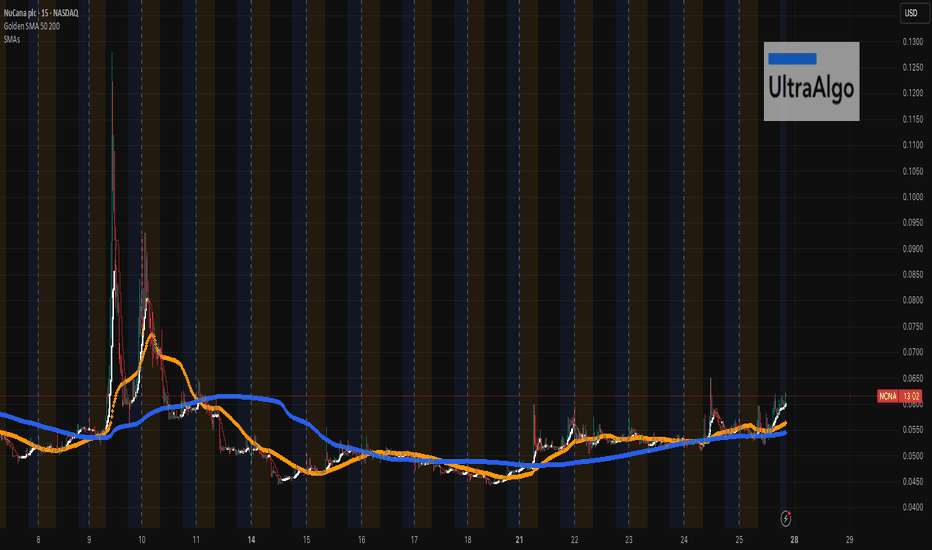
Task: Click the 0.0750 price axis label
Action: pos(912,326)
